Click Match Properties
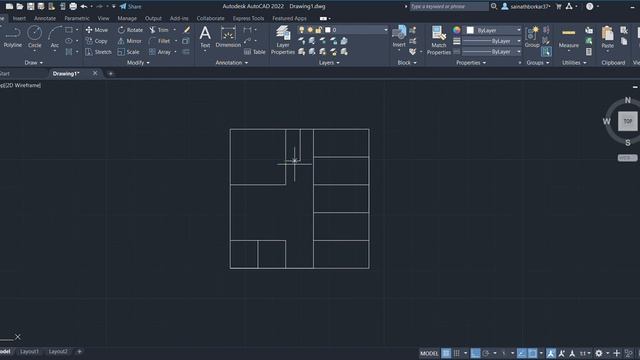This screenshot has height=360, width=640. 439,40
